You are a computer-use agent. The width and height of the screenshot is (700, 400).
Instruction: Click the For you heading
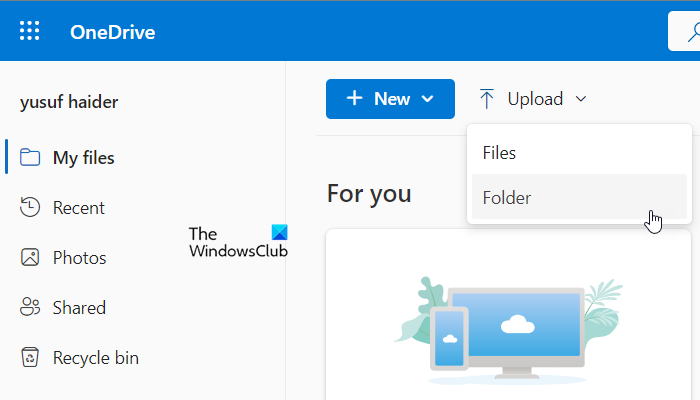pos(369,194)
